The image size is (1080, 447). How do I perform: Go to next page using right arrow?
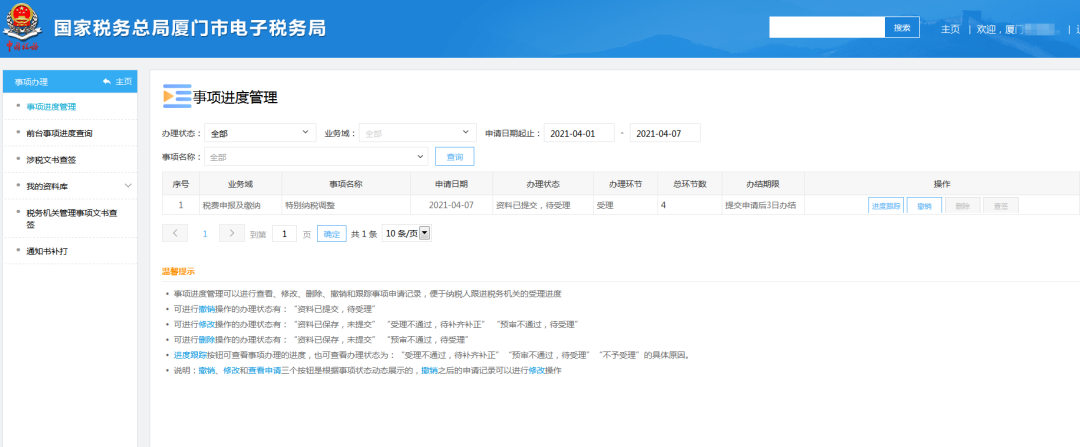[232, 233]
